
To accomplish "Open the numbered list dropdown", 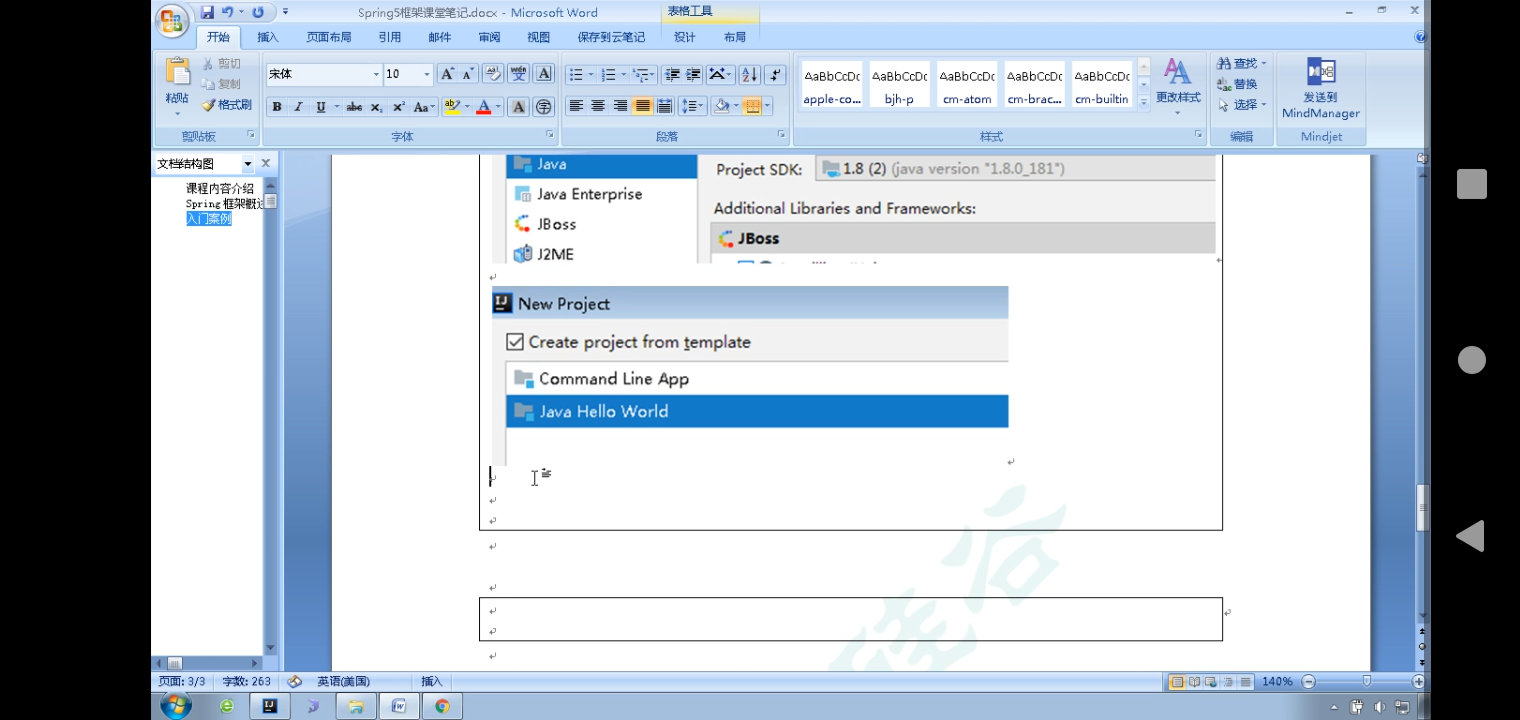I will 623,75.
